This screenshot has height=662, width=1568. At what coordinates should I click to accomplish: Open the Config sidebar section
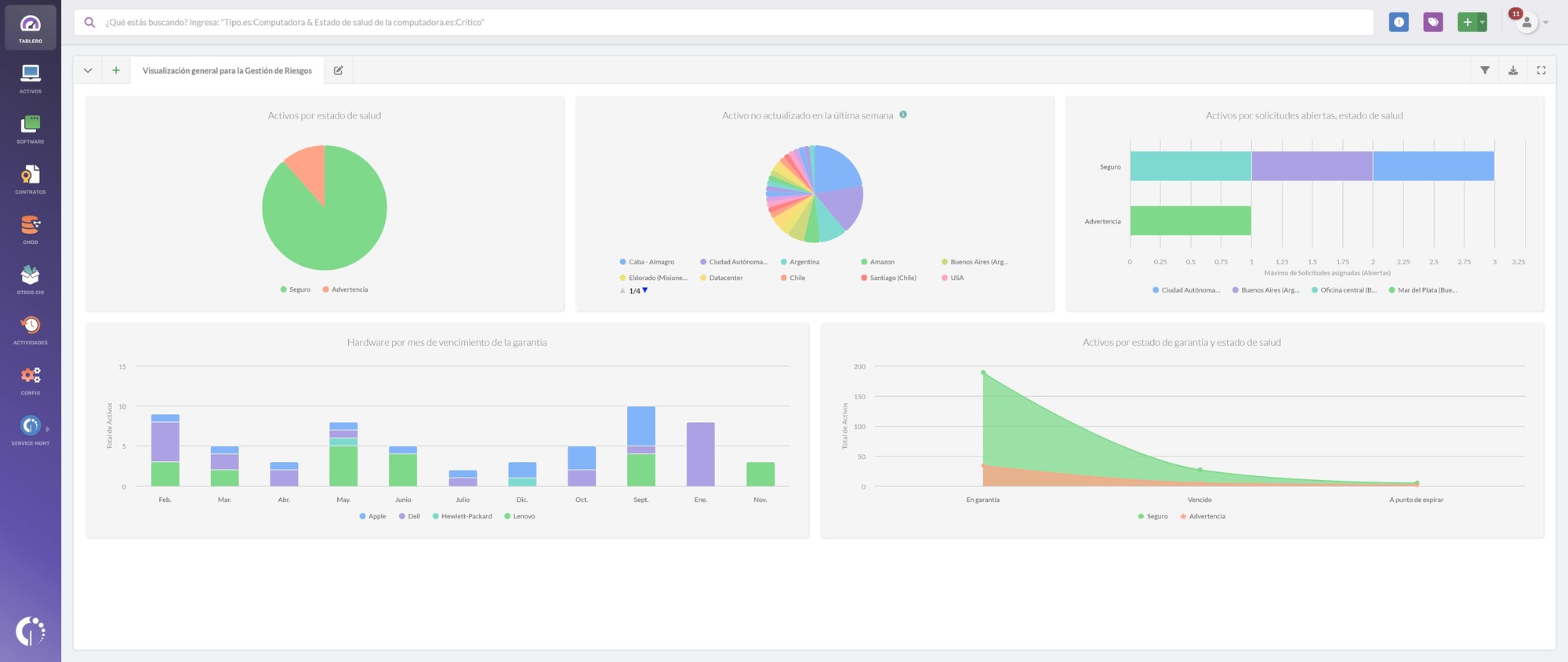31,380
